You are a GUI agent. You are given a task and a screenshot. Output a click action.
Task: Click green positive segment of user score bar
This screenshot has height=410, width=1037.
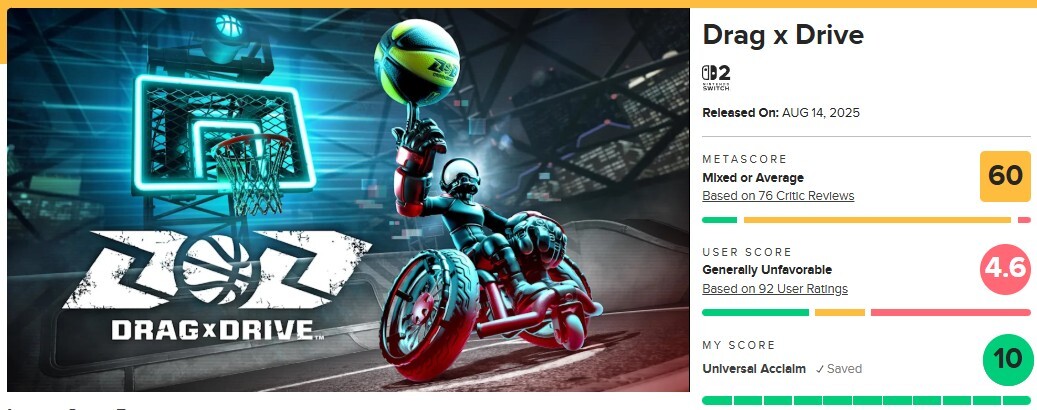click(x=755, y=313)
